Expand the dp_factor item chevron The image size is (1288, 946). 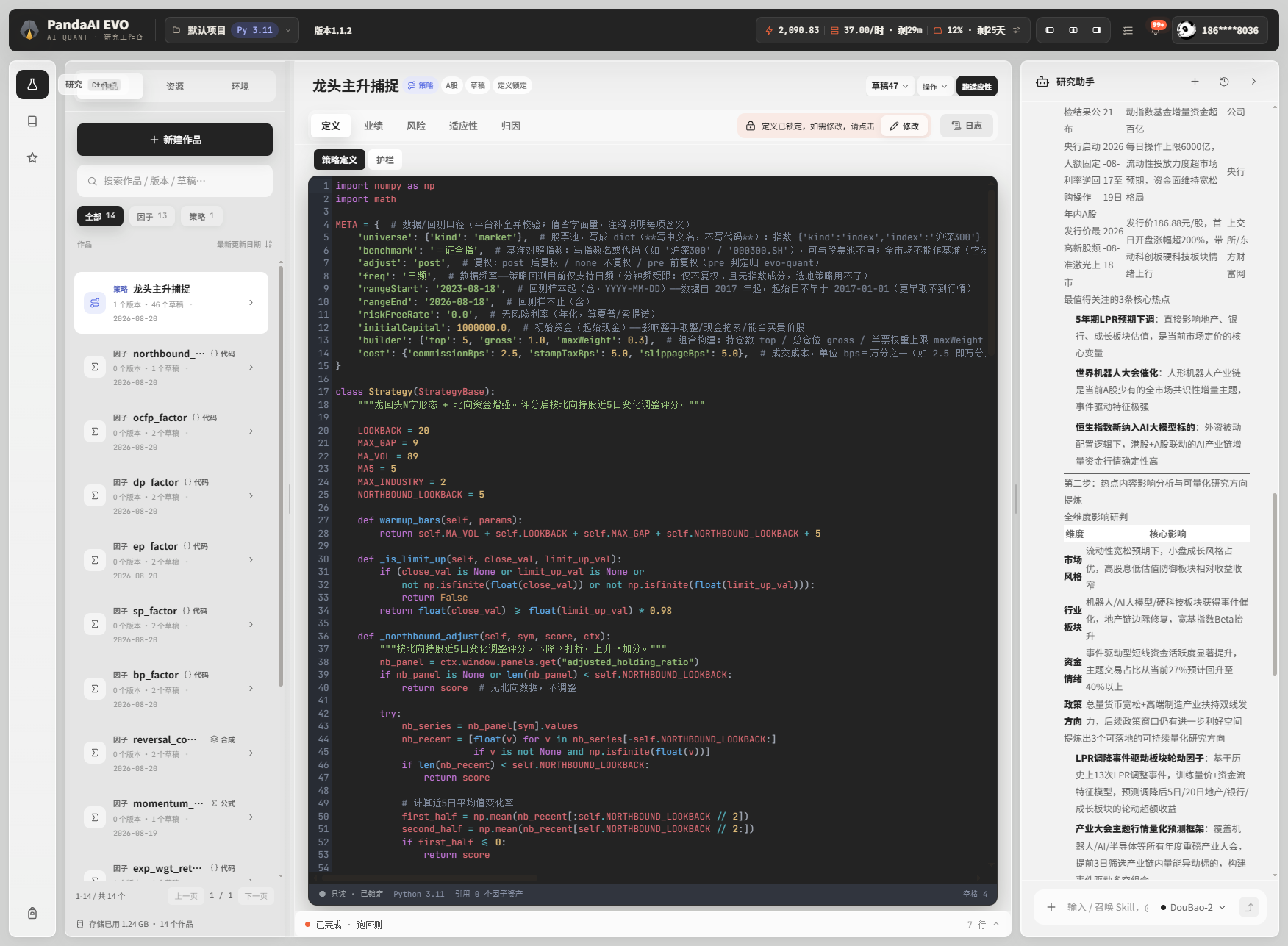pos(251,496)
